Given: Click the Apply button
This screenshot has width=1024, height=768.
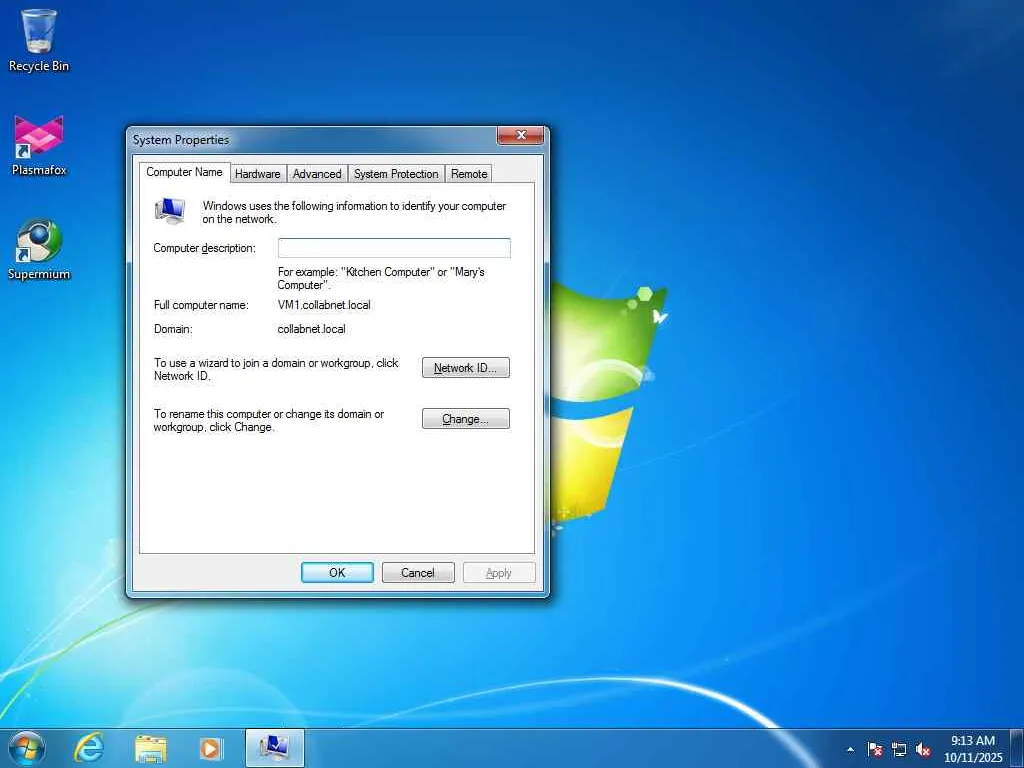Looking at the screenshot, I should coord(499,573).
